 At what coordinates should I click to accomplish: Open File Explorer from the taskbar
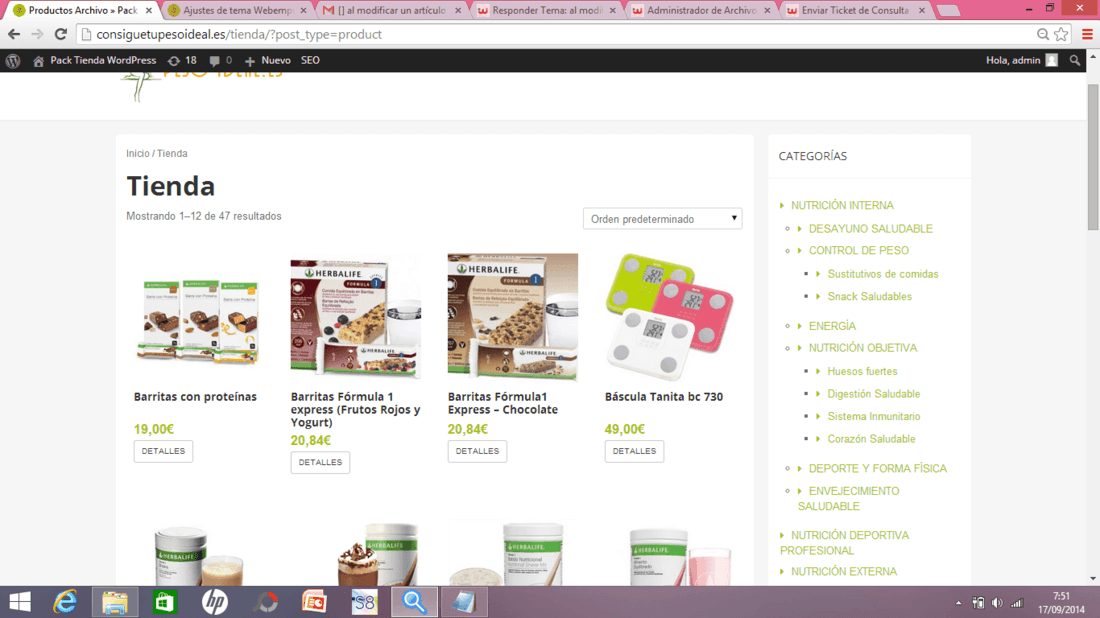pos(115,603)
